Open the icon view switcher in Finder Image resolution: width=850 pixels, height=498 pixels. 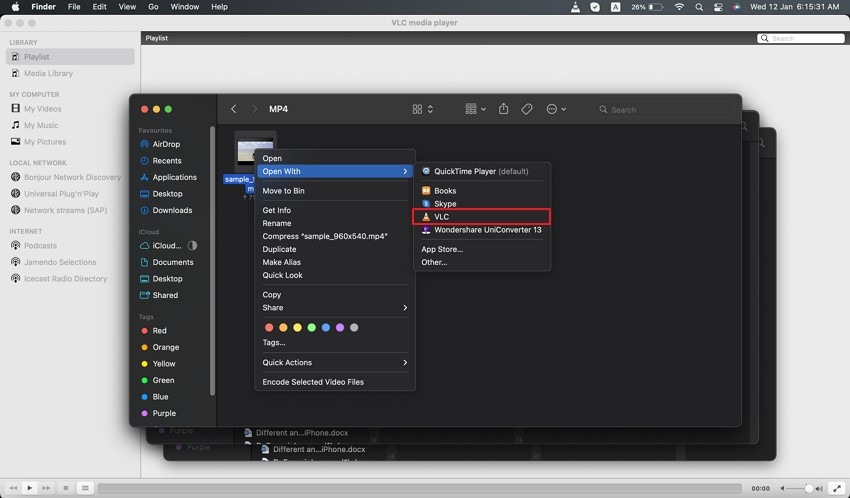422,109
